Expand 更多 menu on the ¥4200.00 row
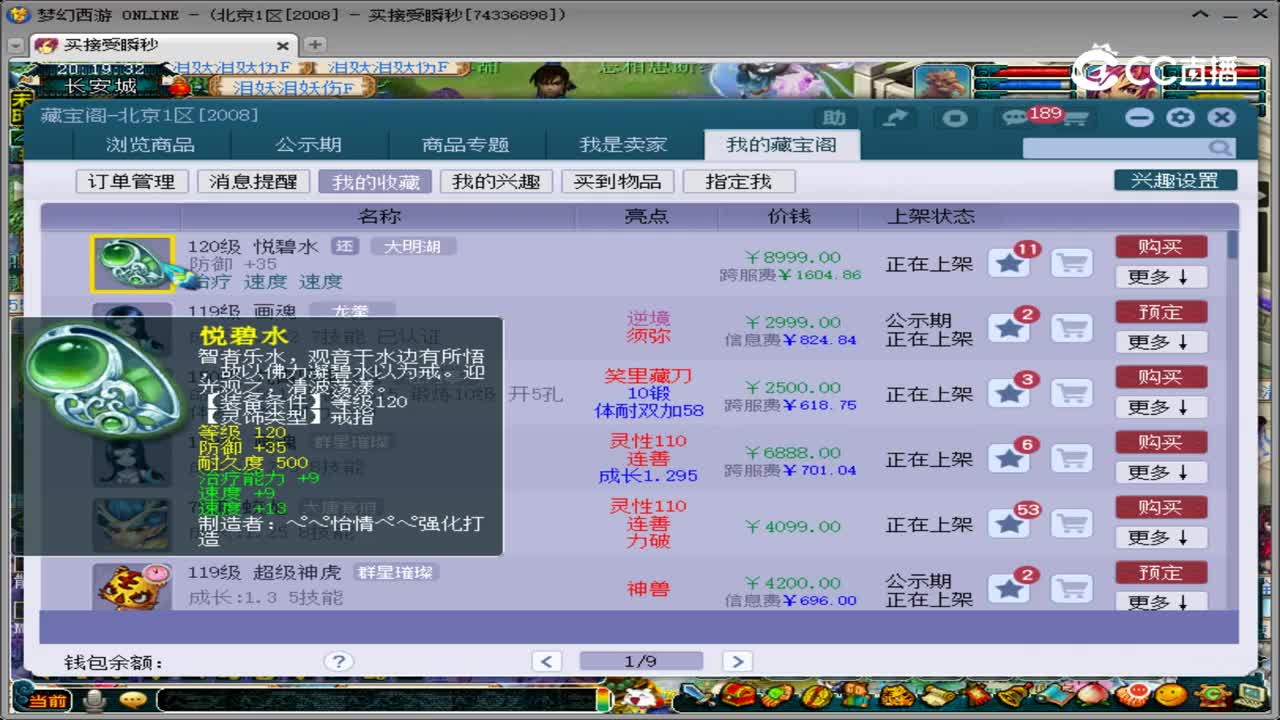This screenshot has width=1280, height=720. (1161, 602)
